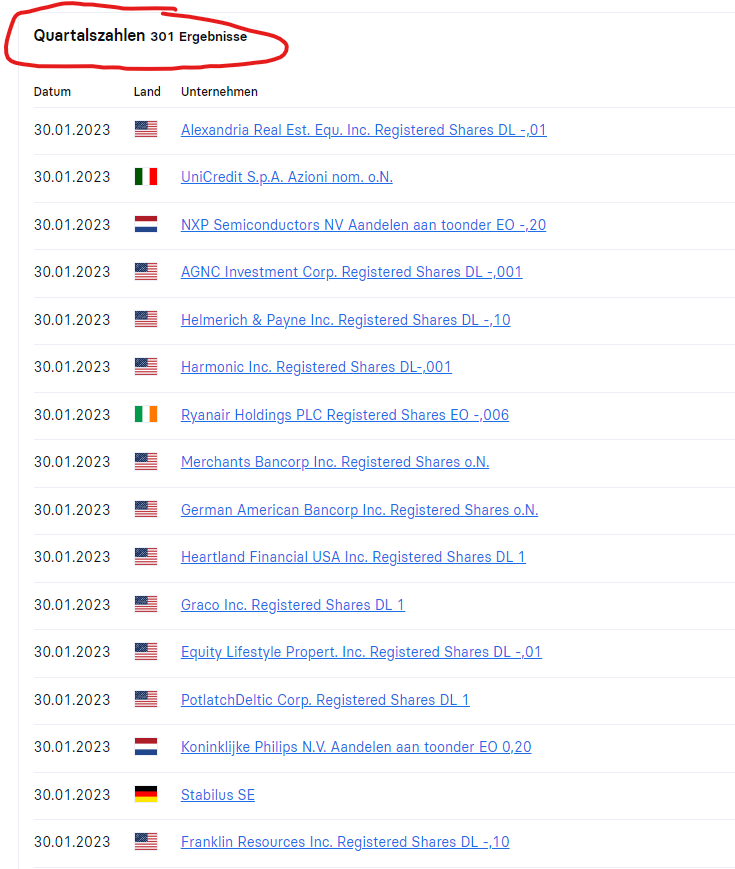The height and width of the screenshot is (869, 735).
Task: Open Stabilus SE company link
Action: click(x=218, y=795)
